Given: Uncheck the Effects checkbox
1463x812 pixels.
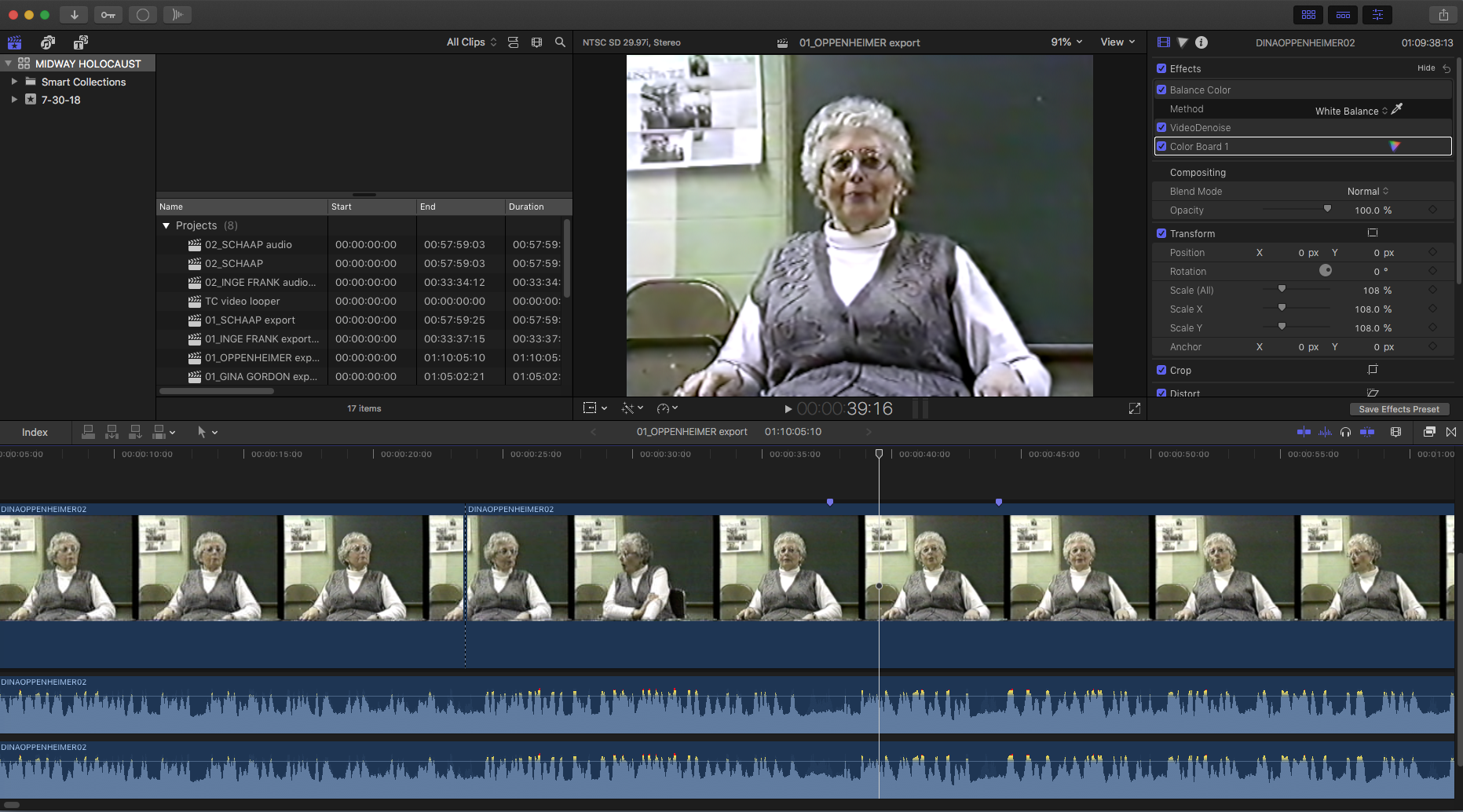Looking at the screenshot, I should click(x=1161, y=68).
